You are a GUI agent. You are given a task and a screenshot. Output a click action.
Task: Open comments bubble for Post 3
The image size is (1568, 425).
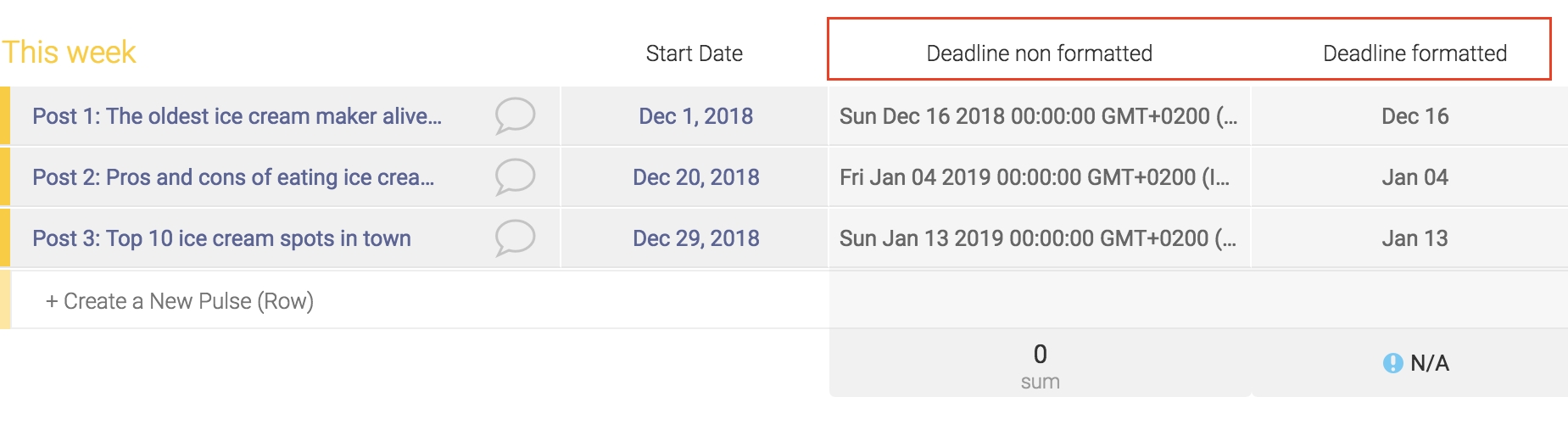[515, 238]
